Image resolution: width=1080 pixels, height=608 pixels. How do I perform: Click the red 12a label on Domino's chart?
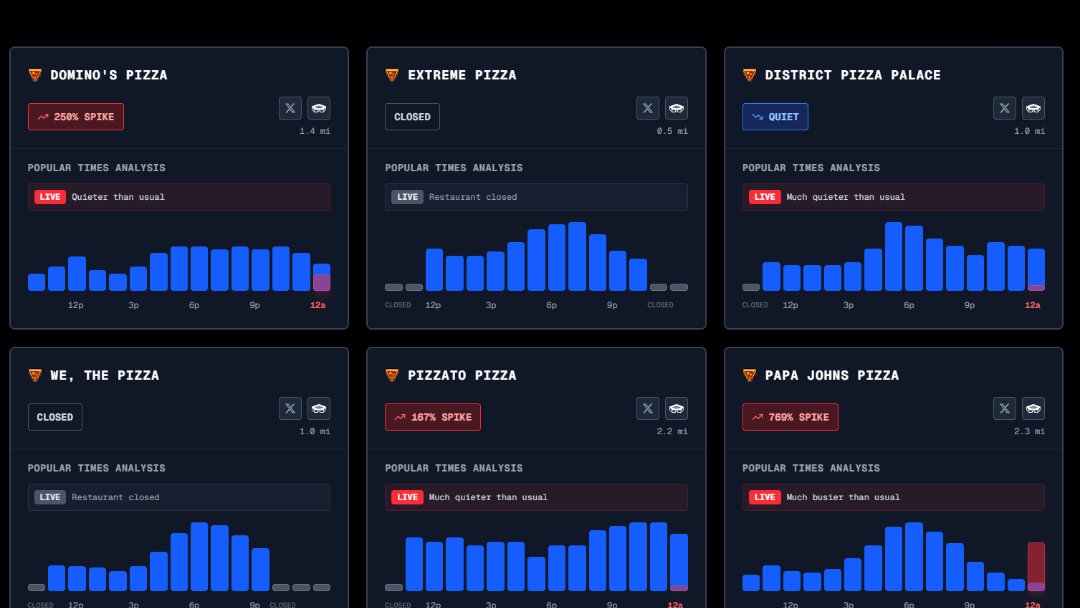pyautogui.click(x=318, y=305)
